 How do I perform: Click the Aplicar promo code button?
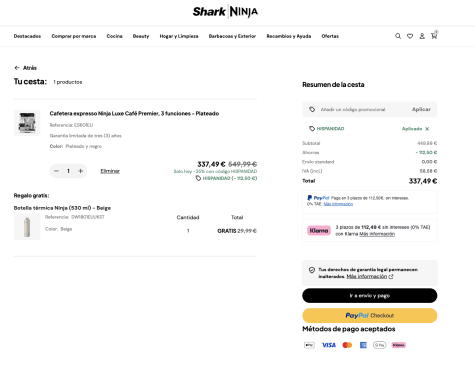click(421, 109)
